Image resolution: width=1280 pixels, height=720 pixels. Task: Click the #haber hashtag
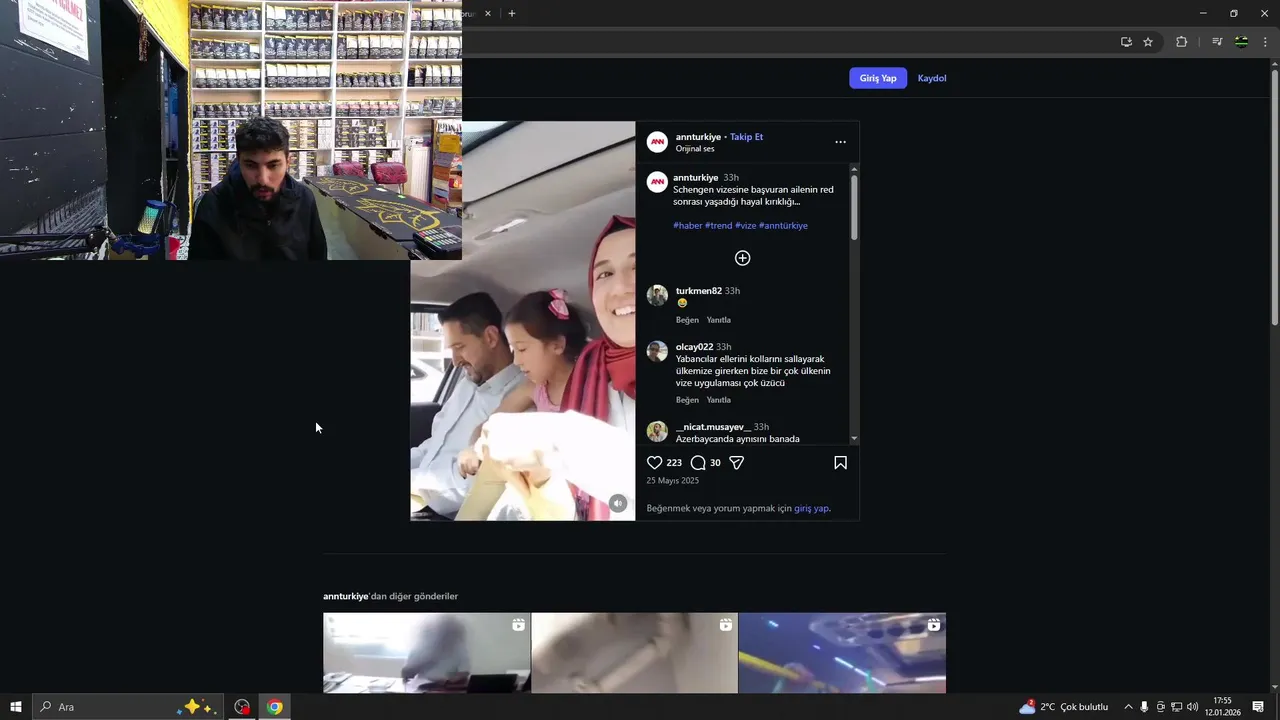[688, 226]
